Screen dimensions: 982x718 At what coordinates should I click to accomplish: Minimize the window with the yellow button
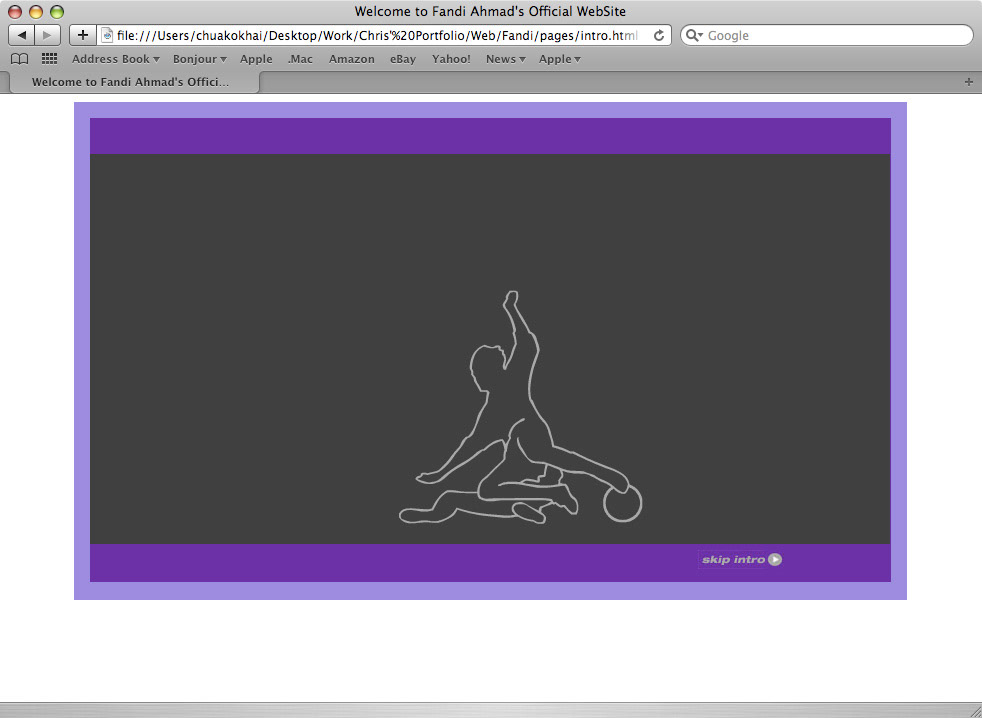[x=36, y=11]
